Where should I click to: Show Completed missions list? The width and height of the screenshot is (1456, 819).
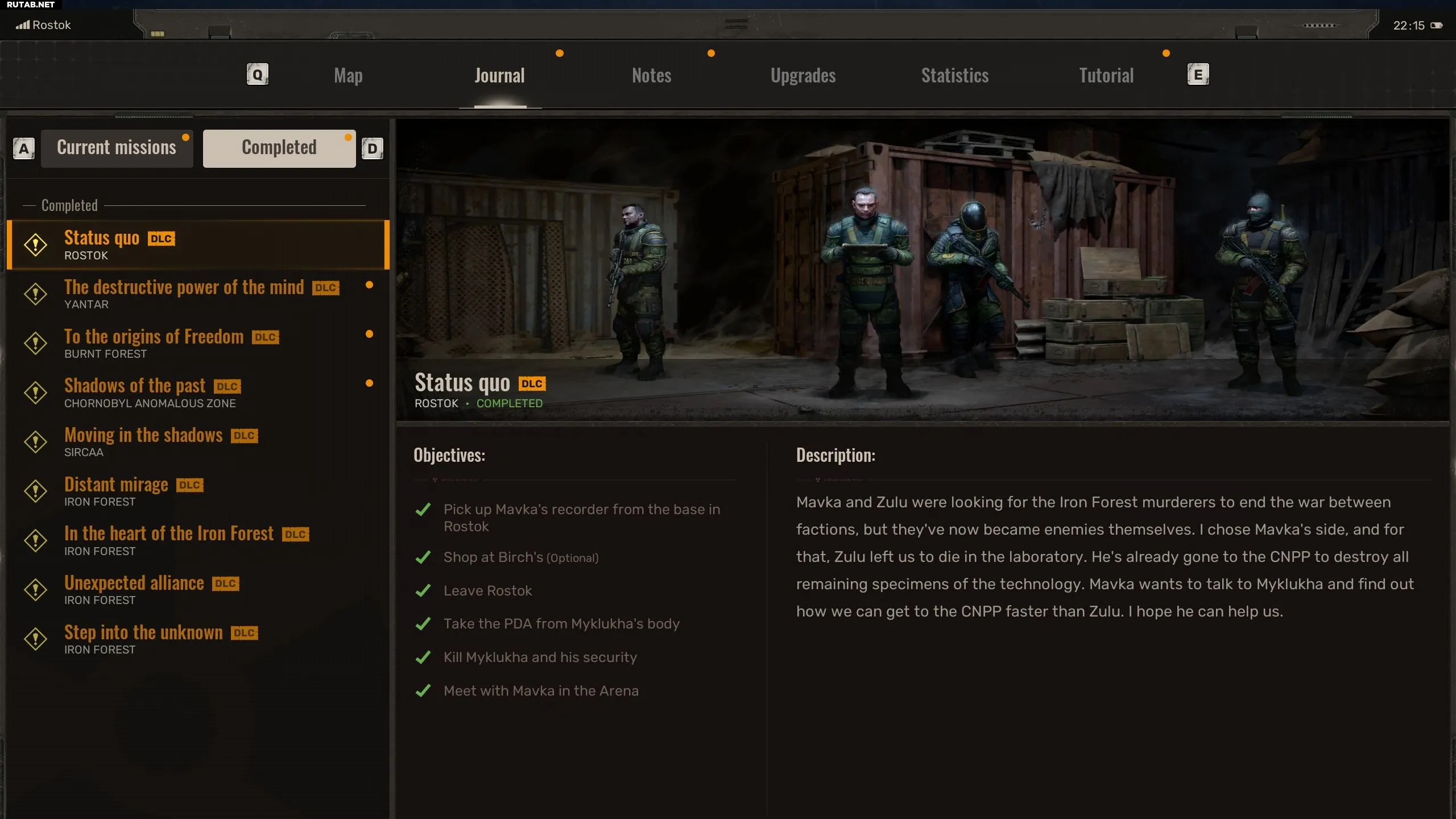(x=279, y=148)
